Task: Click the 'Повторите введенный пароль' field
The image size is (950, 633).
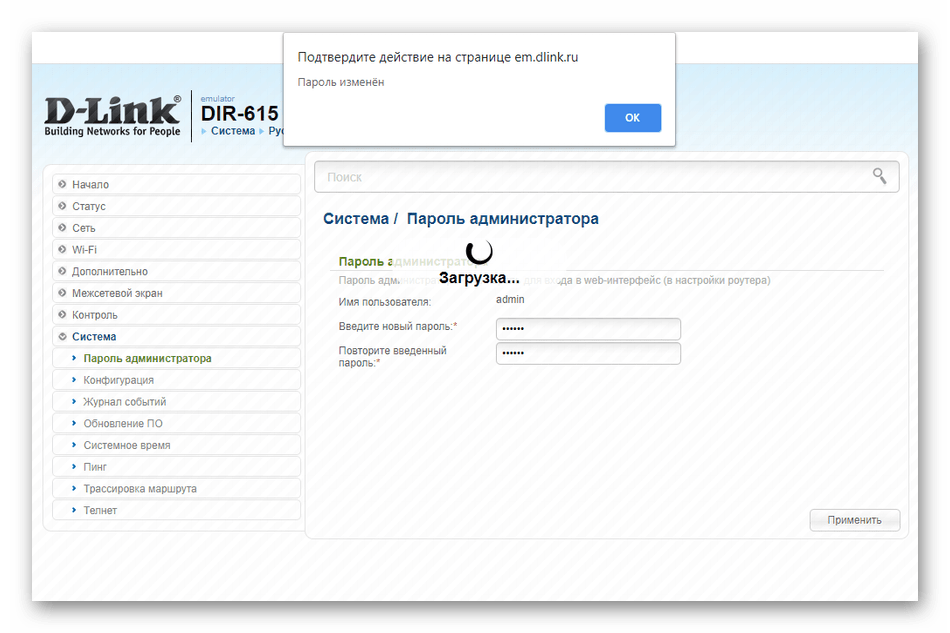Action: 588,353
